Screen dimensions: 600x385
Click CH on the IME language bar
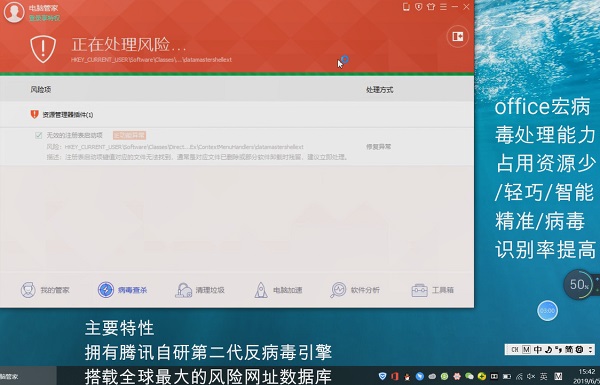tap(515, 349)
